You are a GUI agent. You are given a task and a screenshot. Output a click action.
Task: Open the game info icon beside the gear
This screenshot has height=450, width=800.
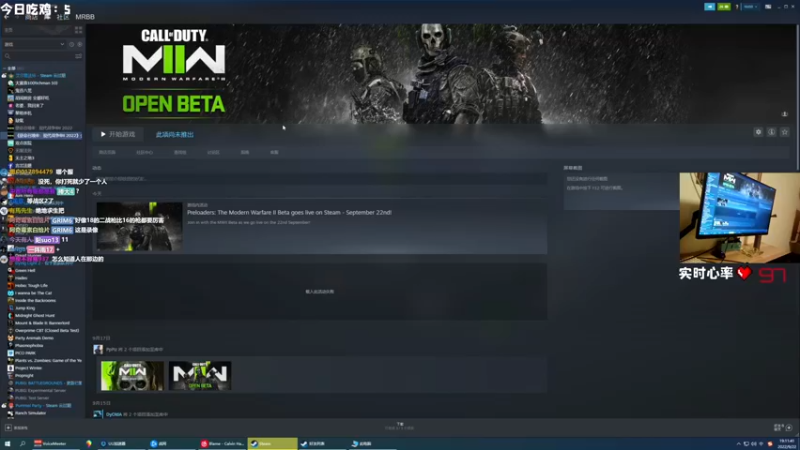click(771, 132)
